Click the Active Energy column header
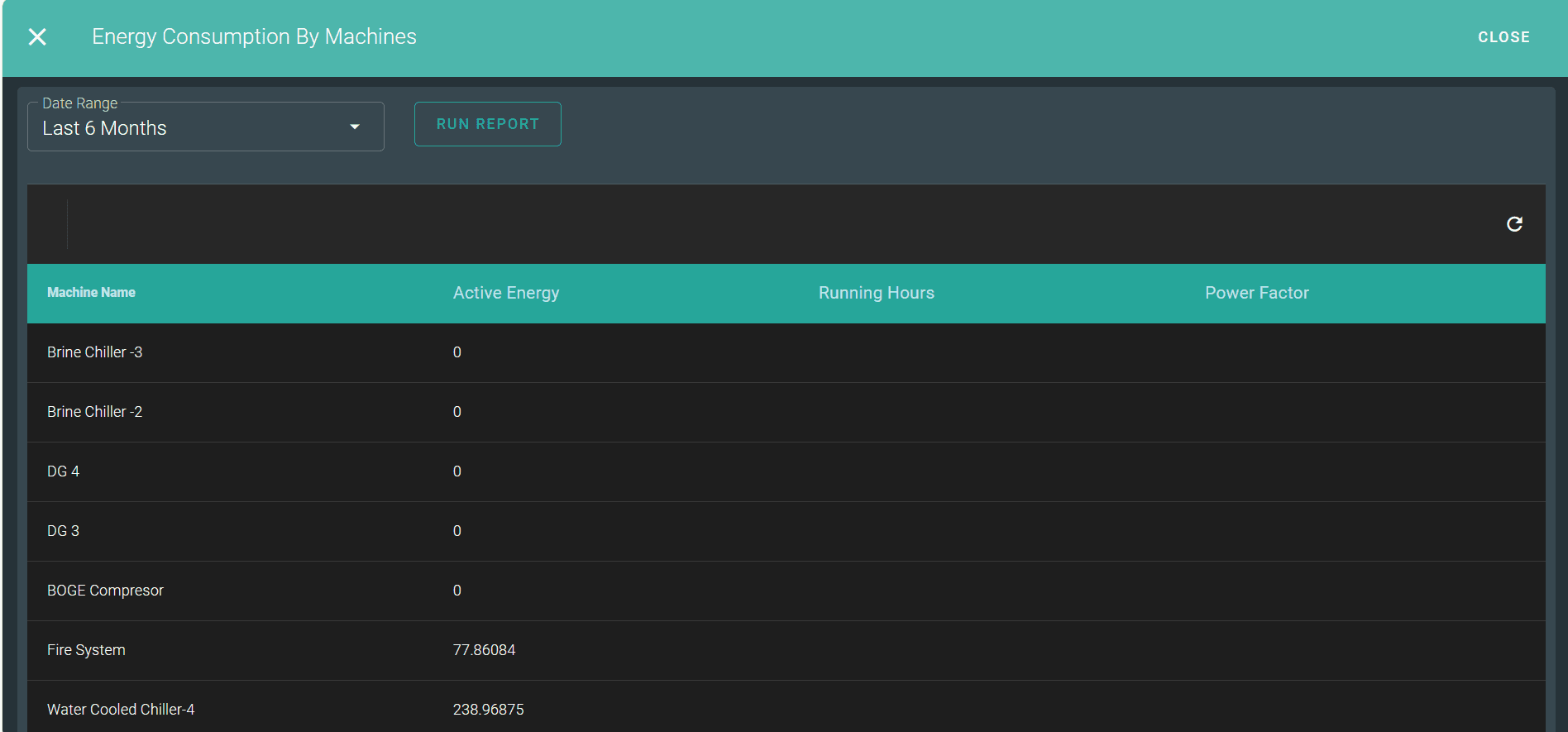The height and width of the screenshot is (732, 1568). click(x=505, y=293)
